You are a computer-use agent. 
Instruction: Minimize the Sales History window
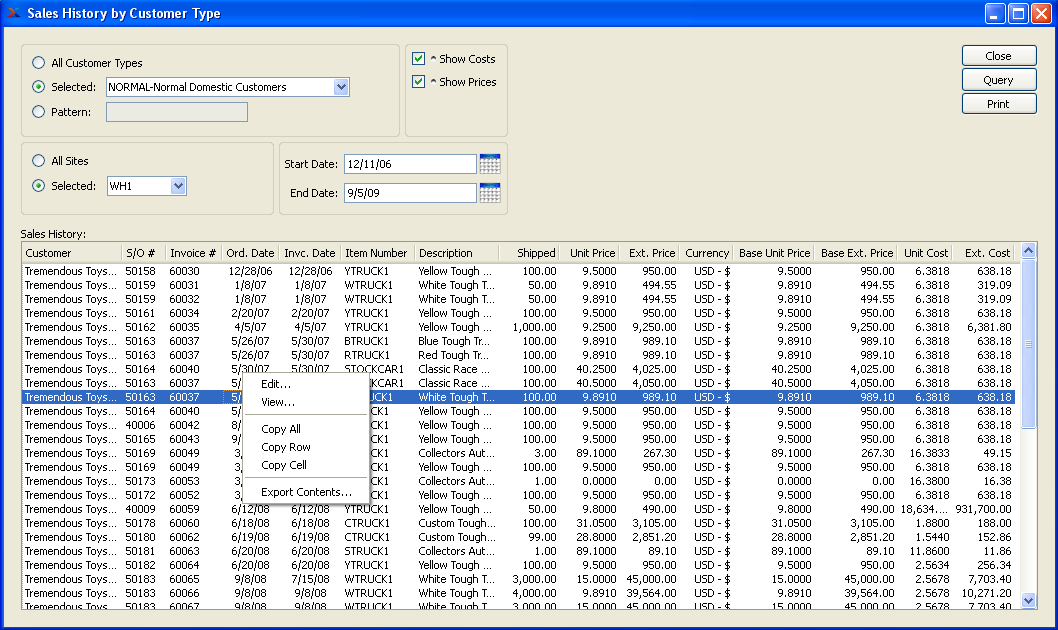point(995,14)
